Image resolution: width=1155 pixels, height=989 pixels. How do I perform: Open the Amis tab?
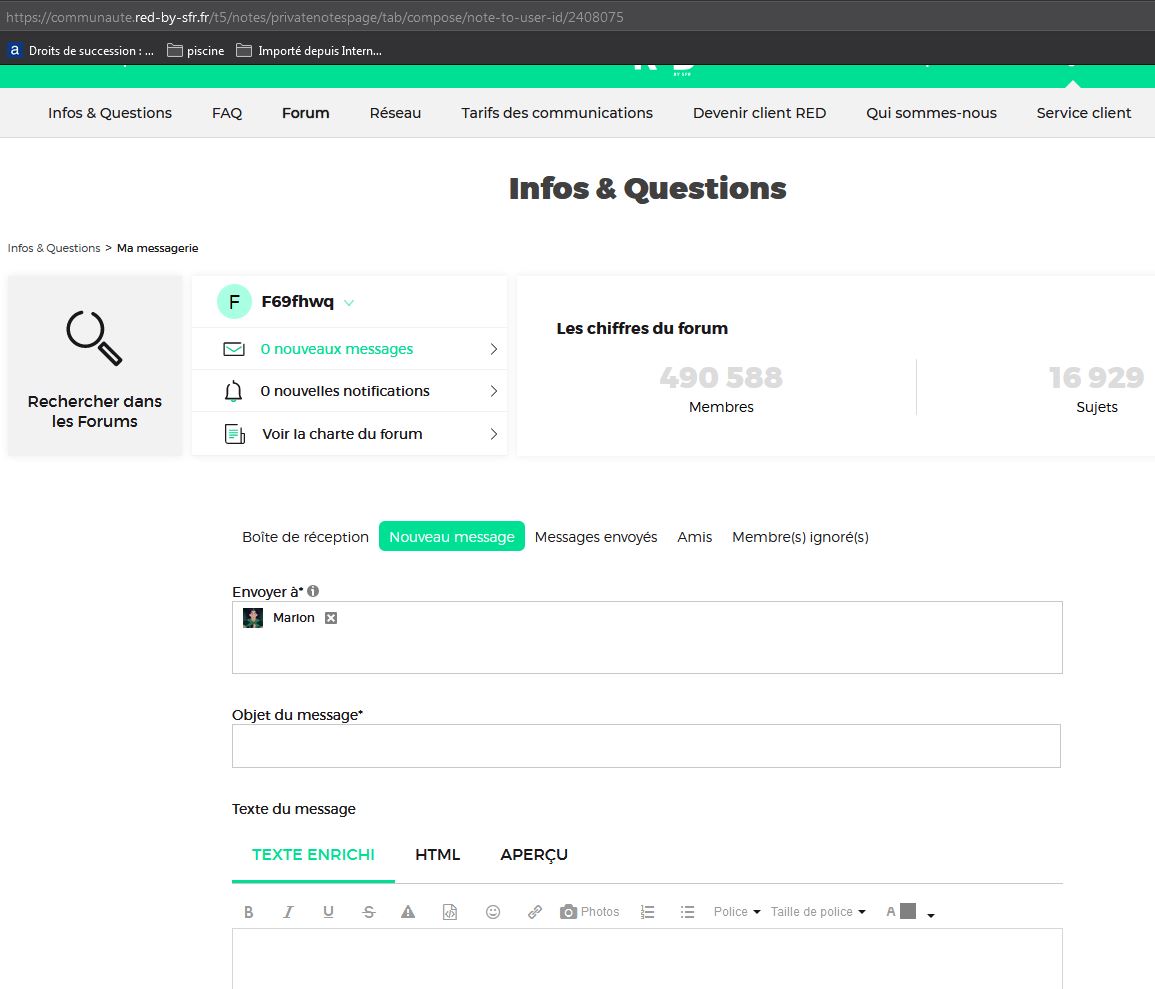[695, 537]
